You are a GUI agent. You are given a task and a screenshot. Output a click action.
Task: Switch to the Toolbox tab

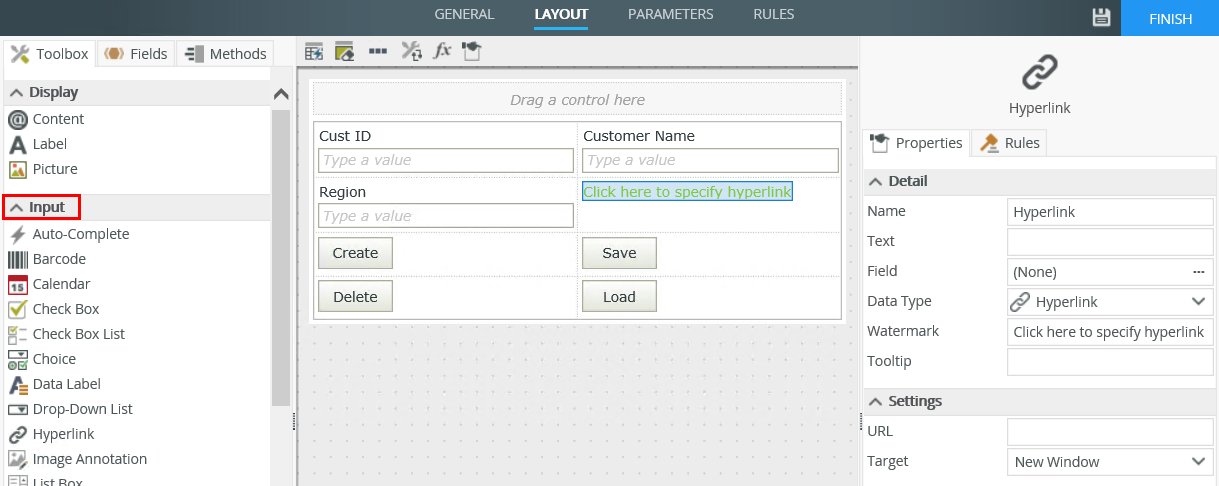pos(50,54)
